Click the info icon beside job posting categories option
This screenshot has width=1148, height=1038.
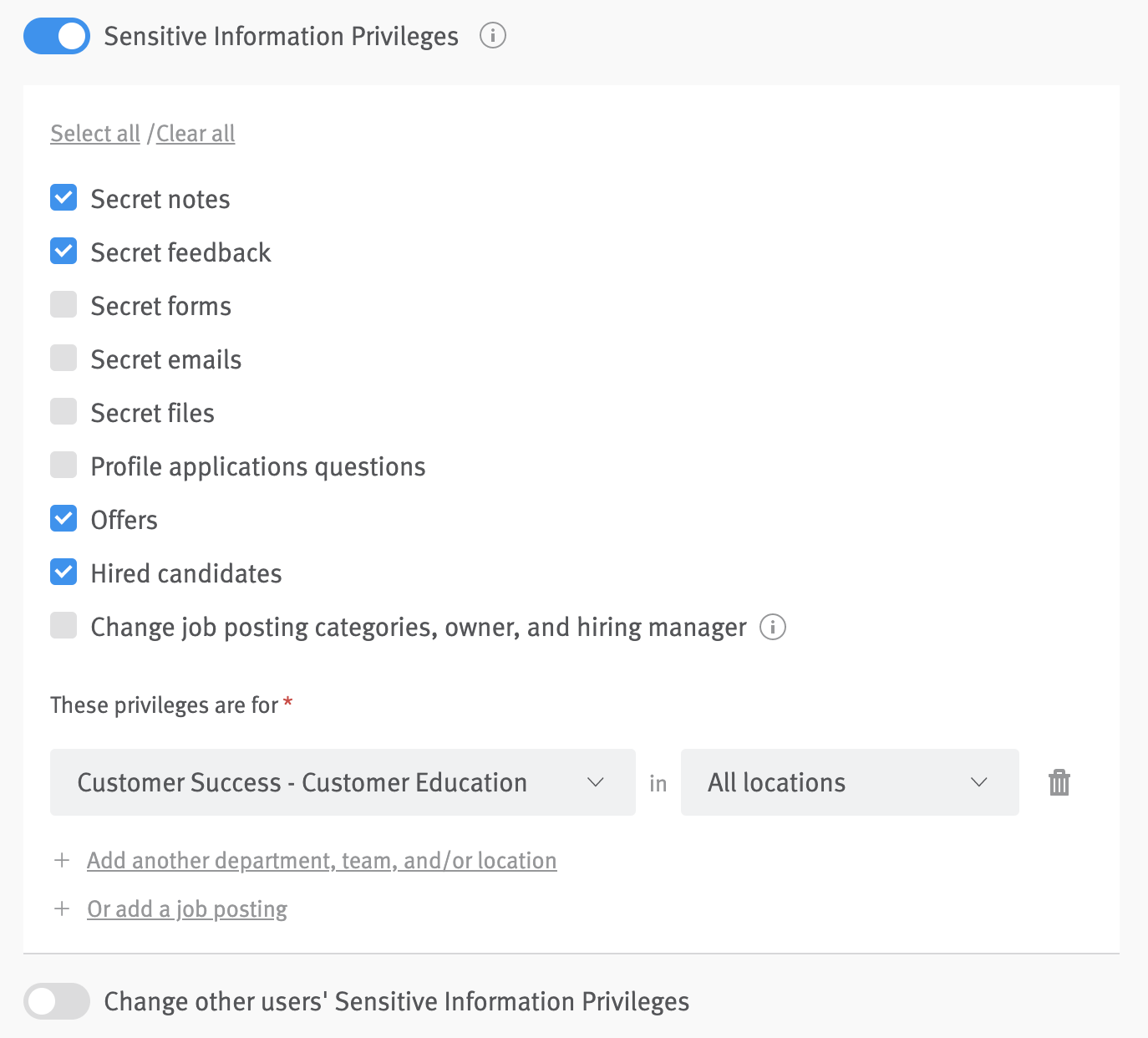[x=773, y=628]
